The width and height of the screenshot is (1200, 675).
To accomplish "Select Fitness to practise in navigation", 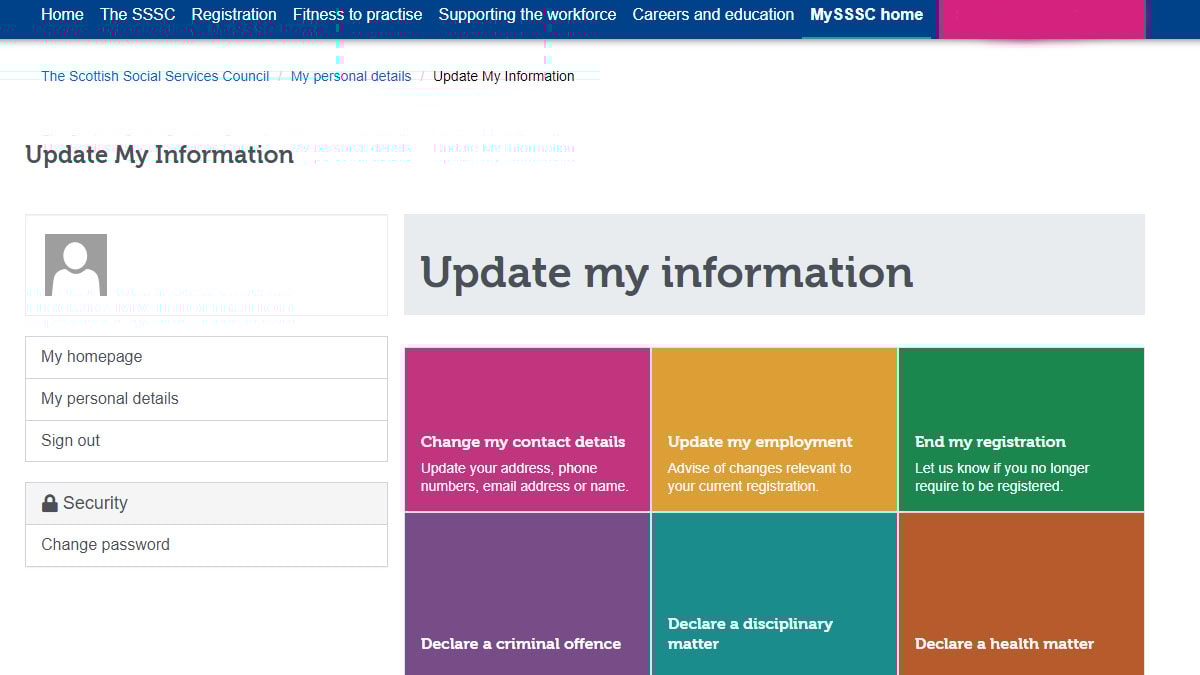I will 358,15.
